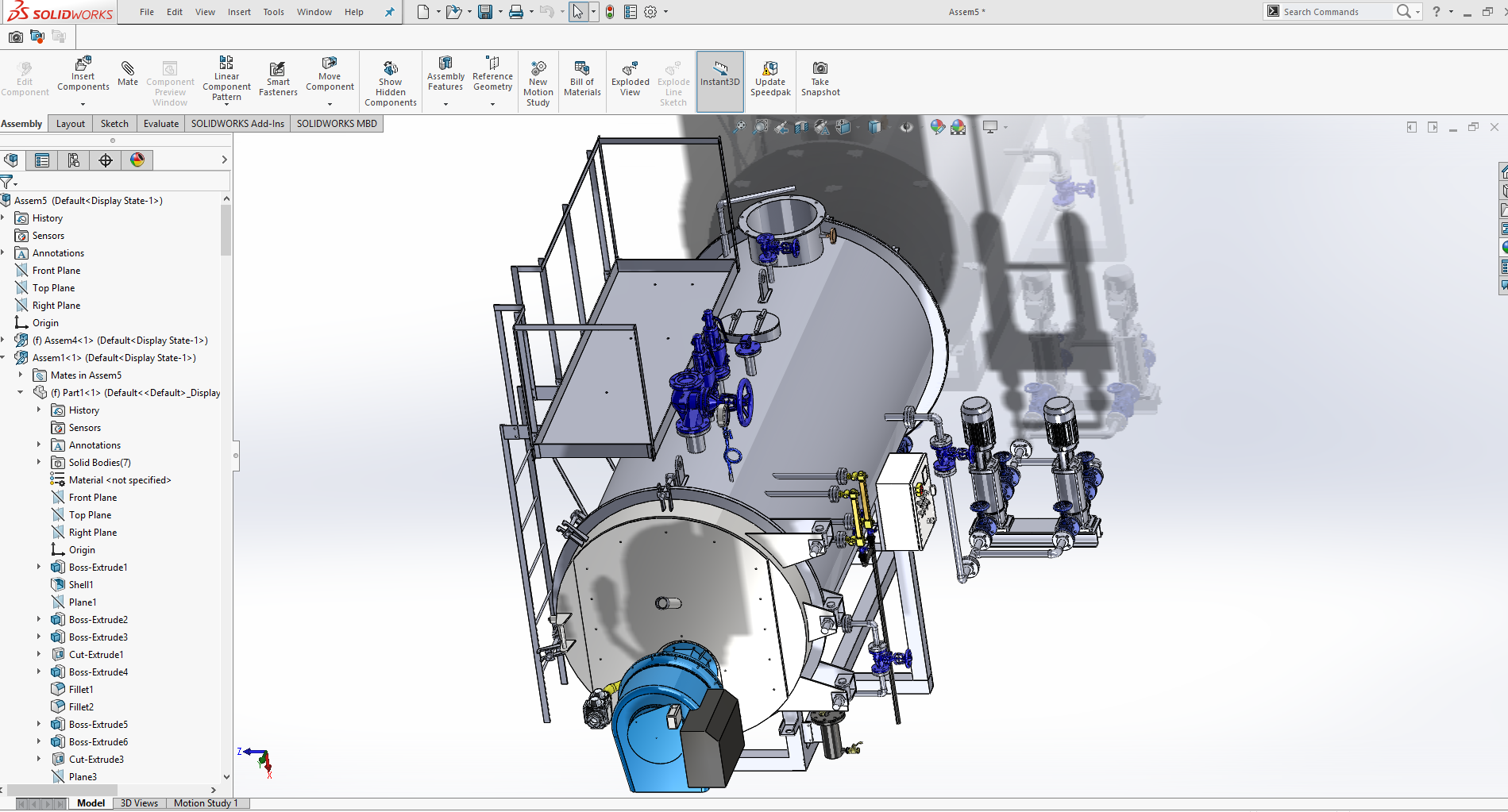Switch to the Evaluate tab

pyautogui.click(x=160, y=124)
